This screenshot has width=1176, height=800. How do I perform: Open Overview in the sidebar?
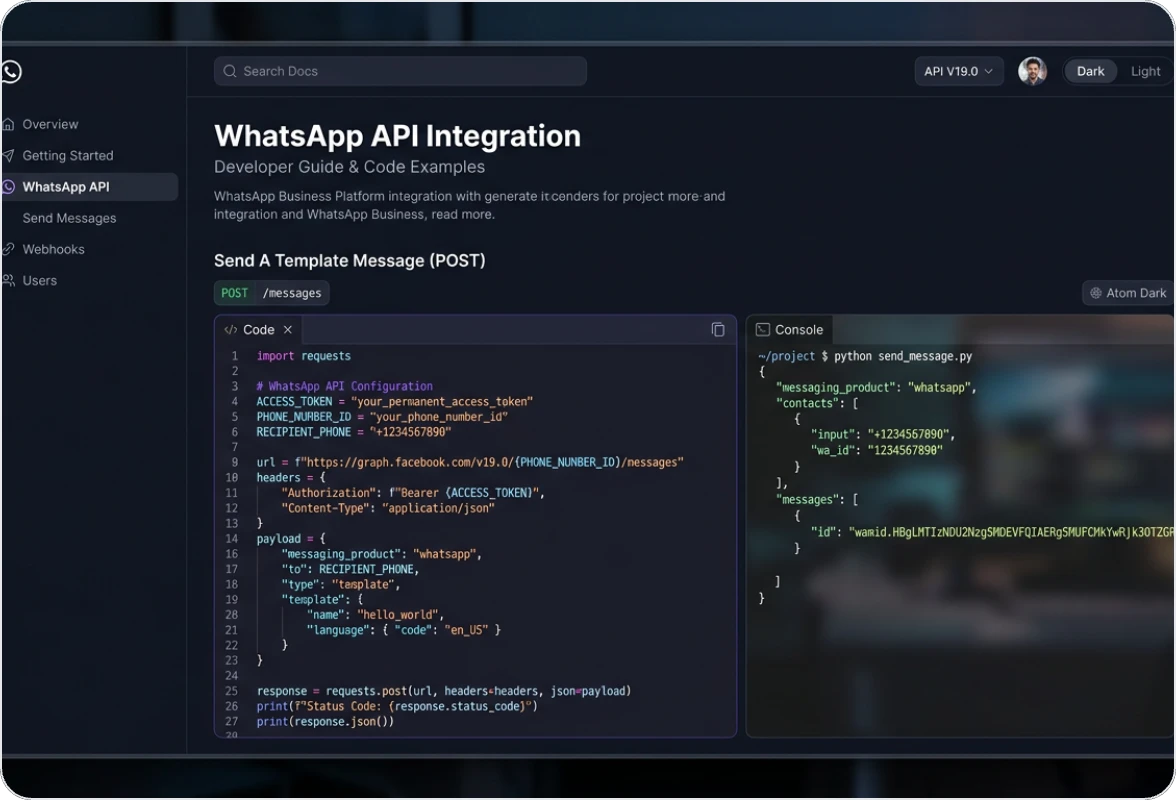50,124
